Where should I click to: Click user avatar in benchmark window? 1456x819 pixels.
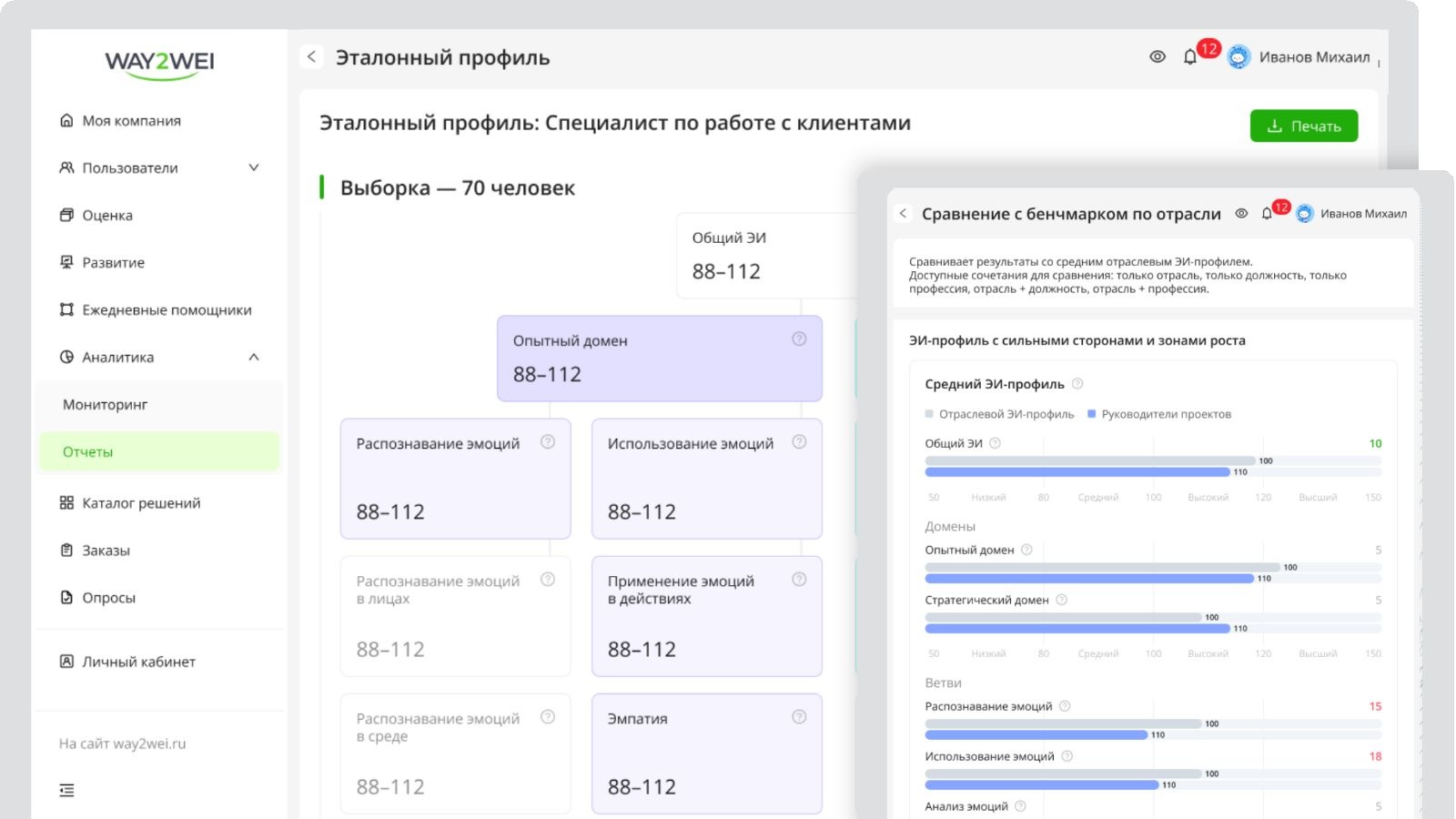click(1305, 213)
